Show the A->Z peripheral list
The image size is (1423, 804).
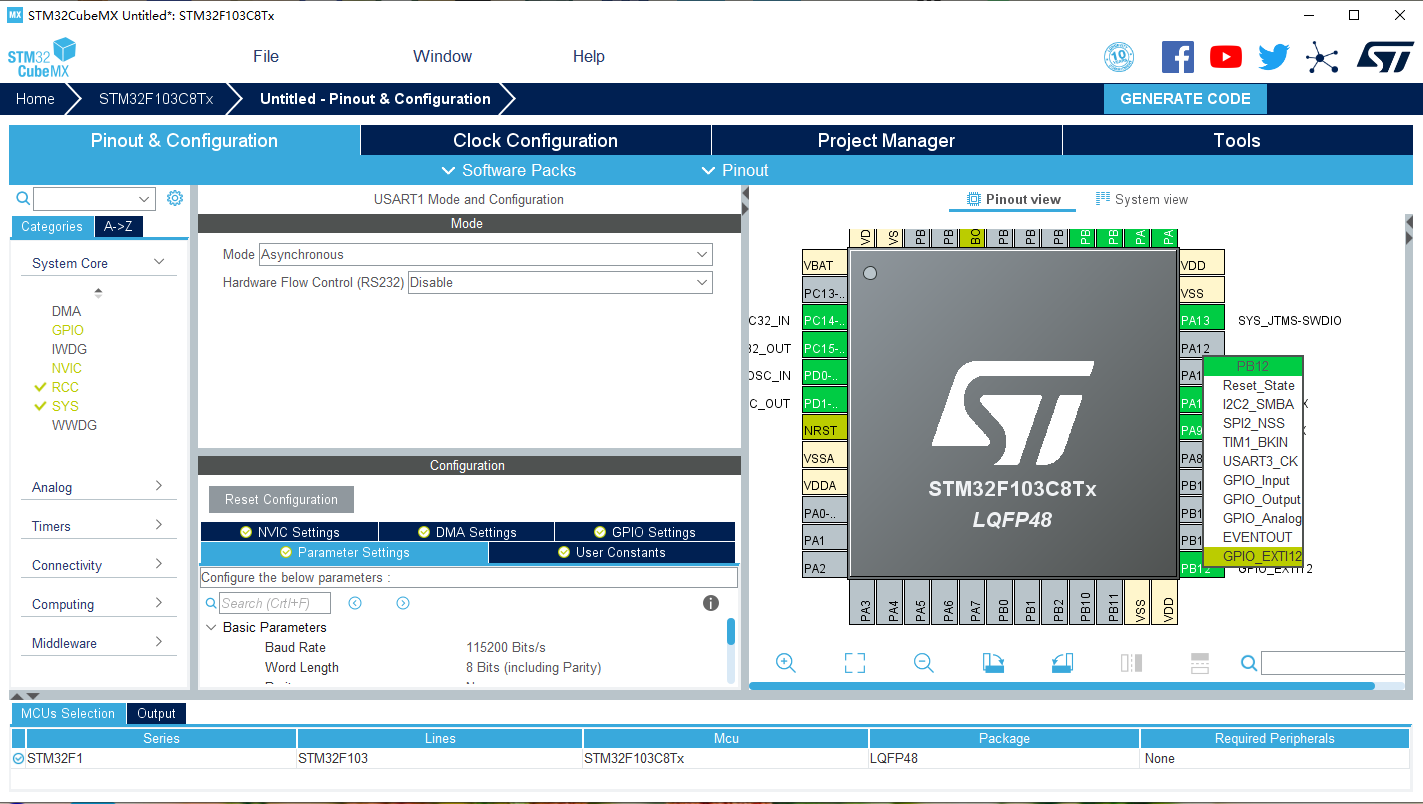[118, 227]
